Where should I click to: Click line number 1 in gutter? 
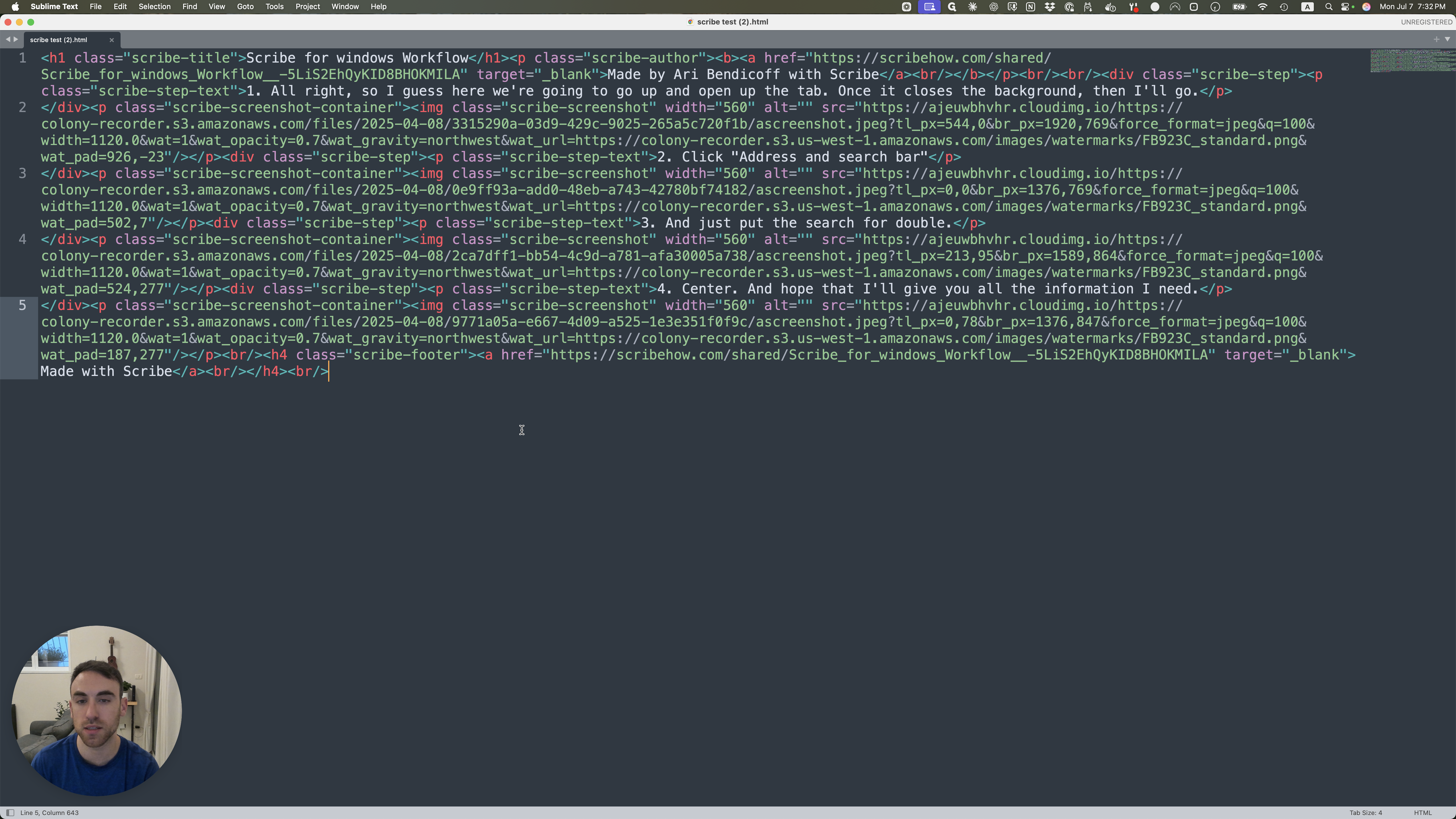click(x=23, y=58)
